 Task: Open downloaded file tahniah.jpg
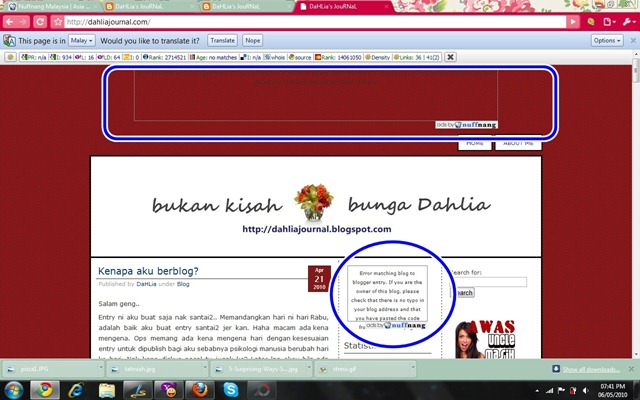point(154,369)
